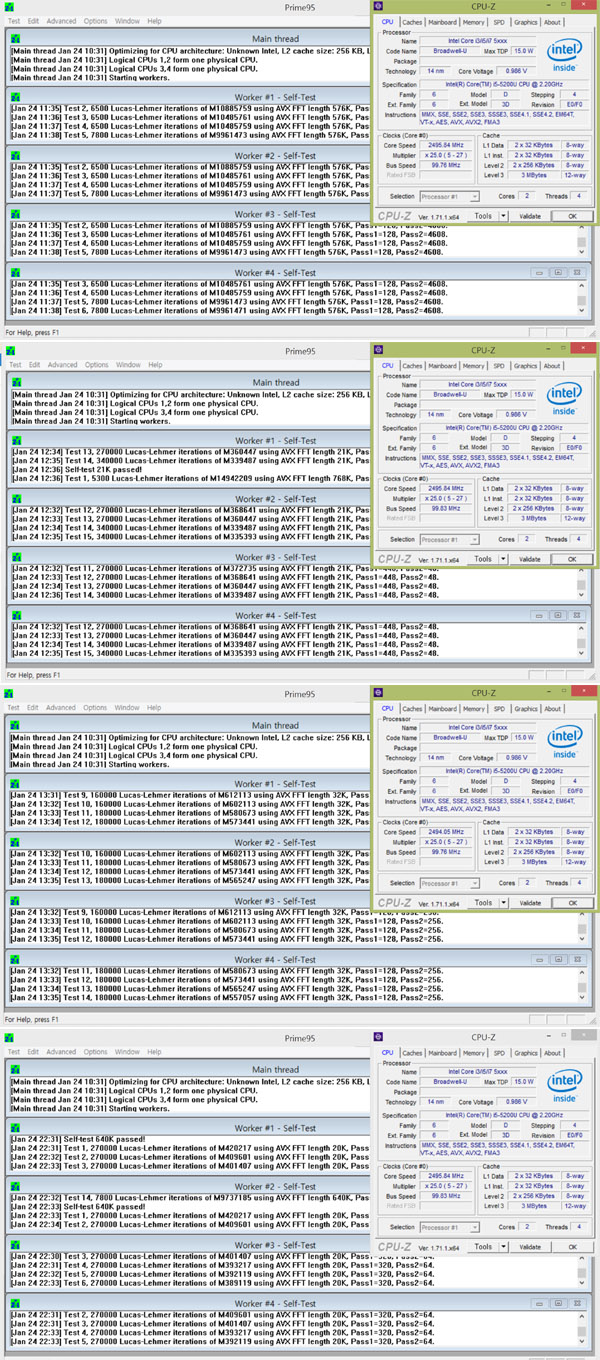Viewport: 600px width, 1360px height.
Task: Click Worker #3 window icon in the 13:3x Prime95 capture
Action: [14, 901]
